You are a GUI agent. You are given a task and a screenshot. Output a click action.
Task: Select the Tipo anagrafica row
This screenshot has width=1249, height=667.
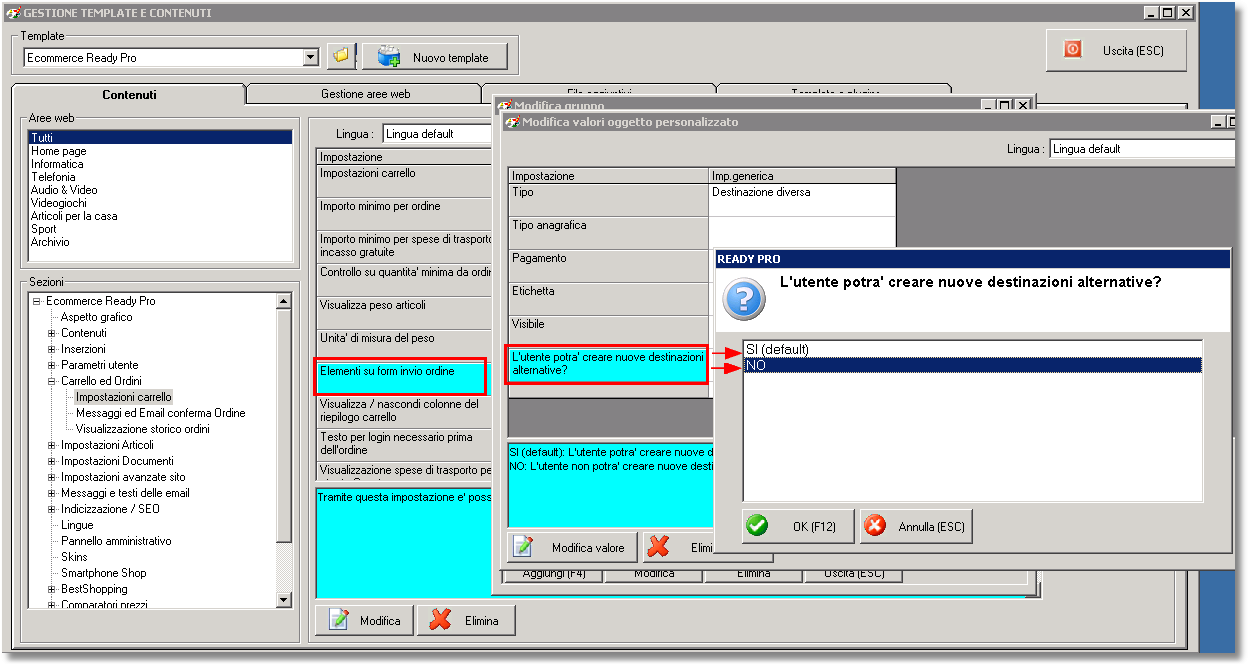[609, 232]
